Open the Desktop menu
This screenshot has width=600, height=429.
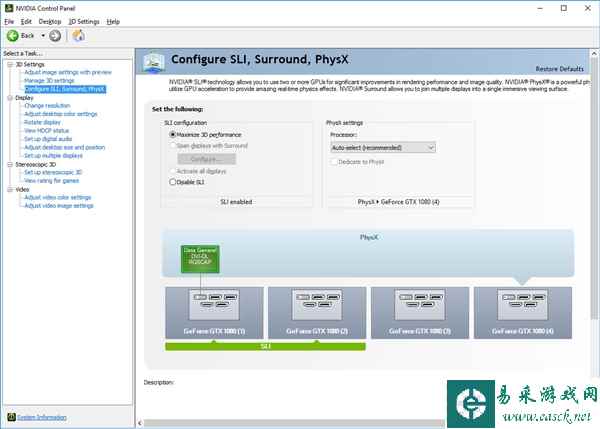pos(50,21)
